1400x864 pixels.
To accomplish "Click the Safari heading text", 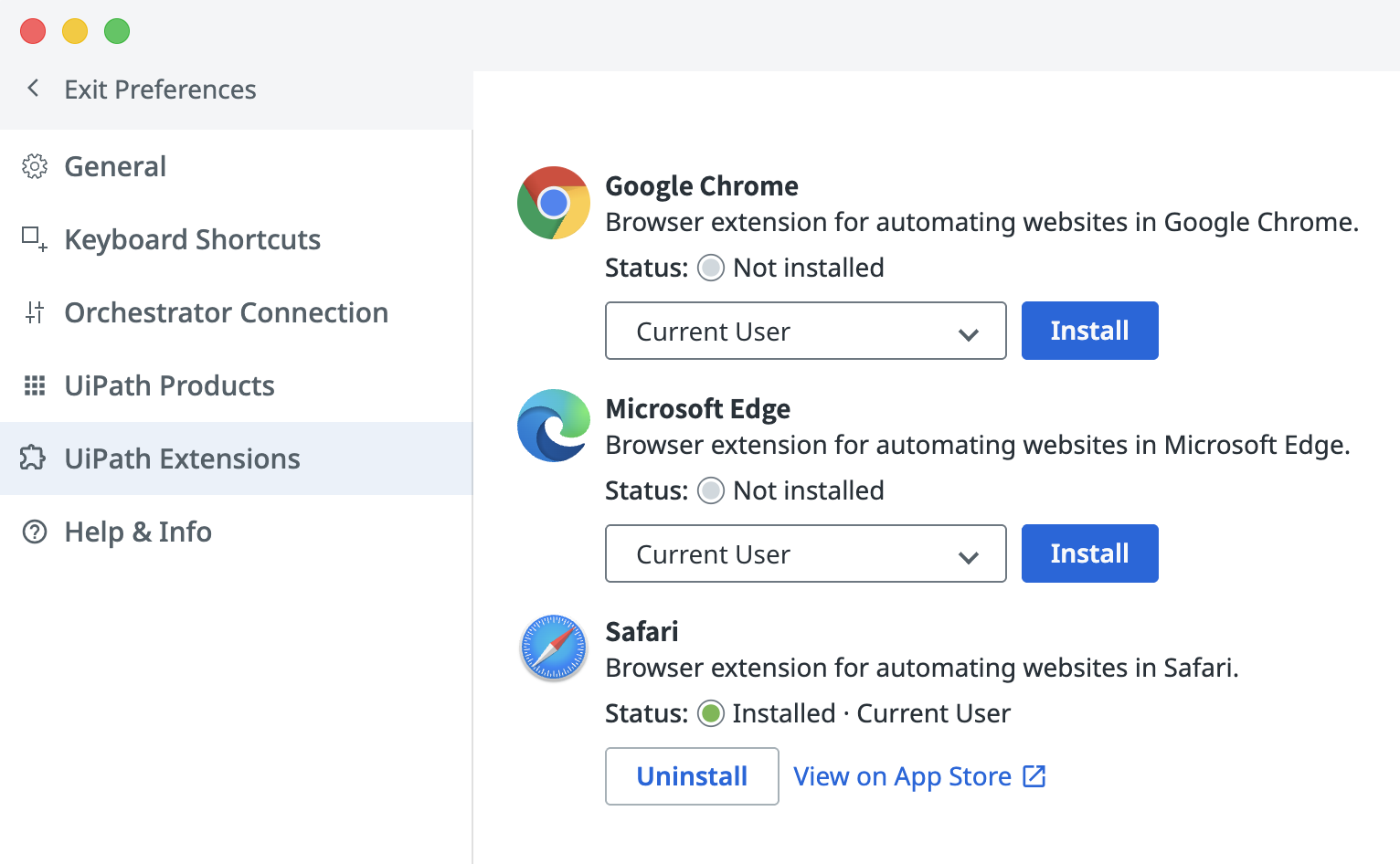I will [642, 631].
